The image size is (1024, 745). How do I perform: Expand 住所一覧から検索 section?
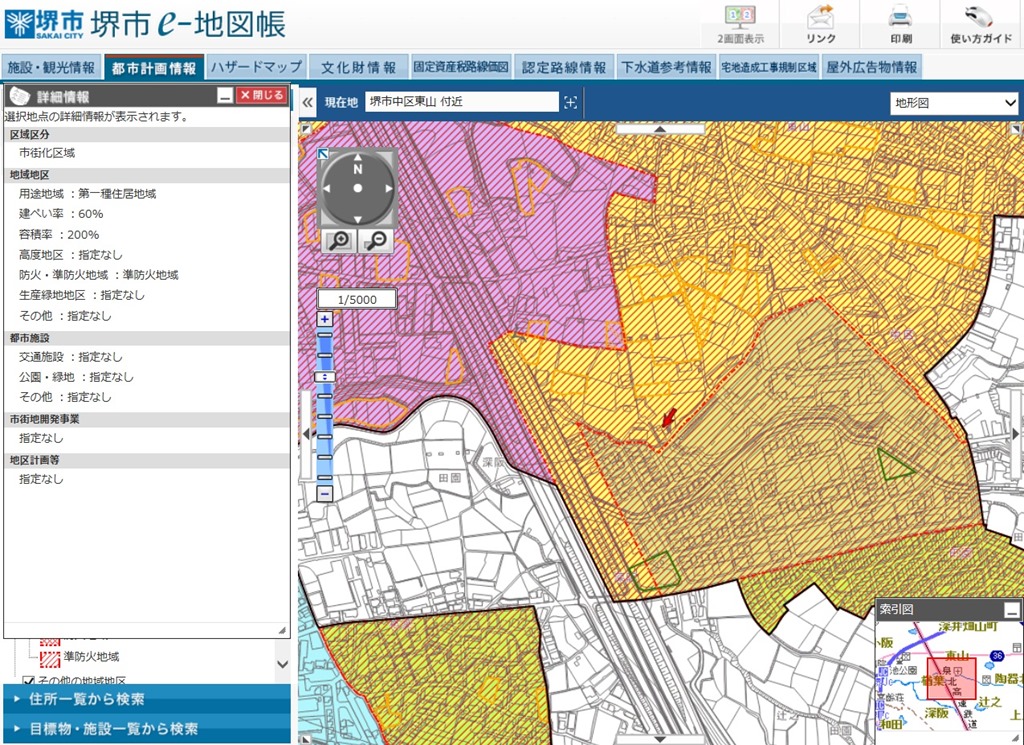[146, 699]
